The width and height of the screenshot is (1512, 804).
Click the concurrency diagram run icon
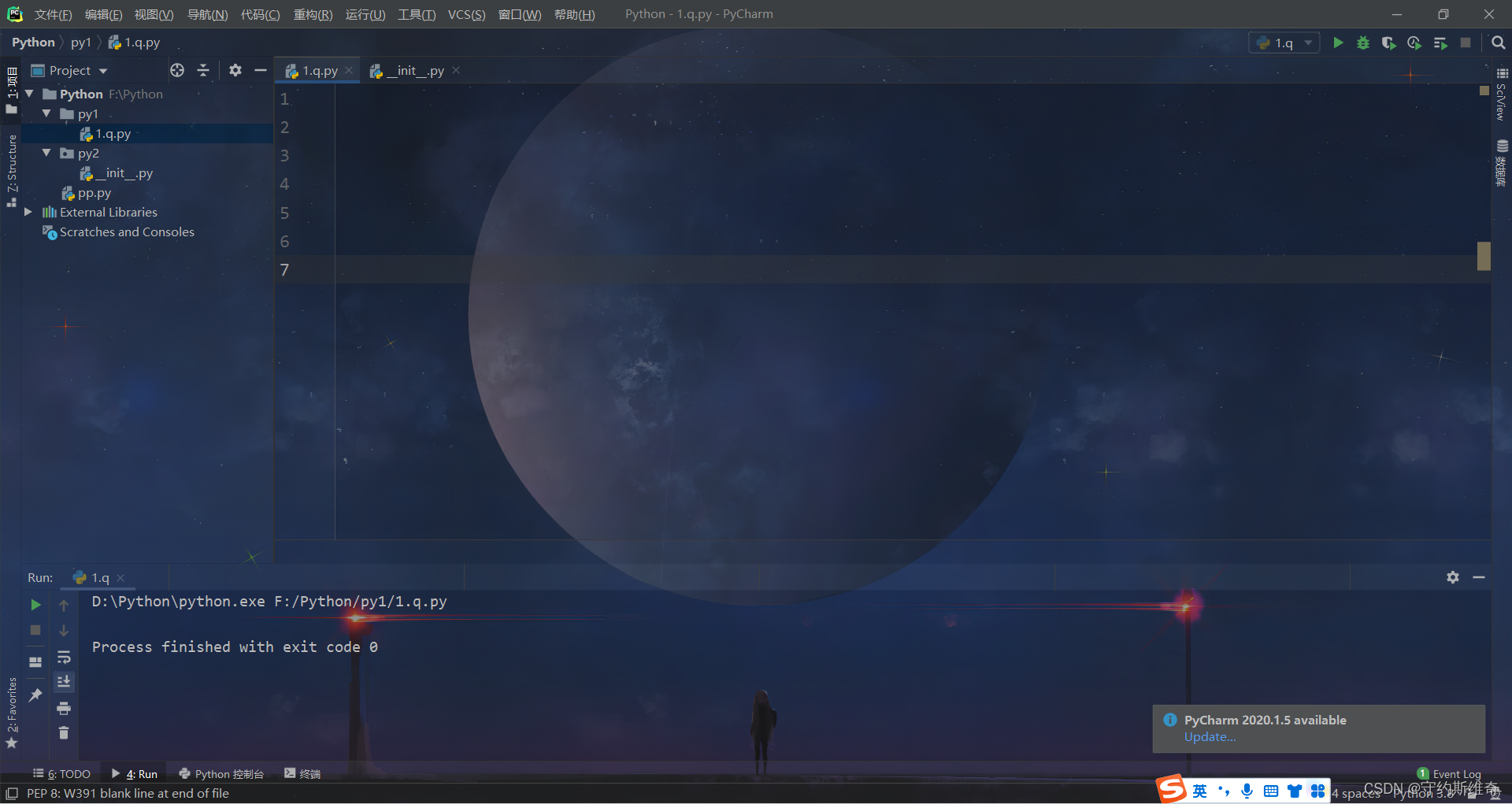[x=1440, y=43]
